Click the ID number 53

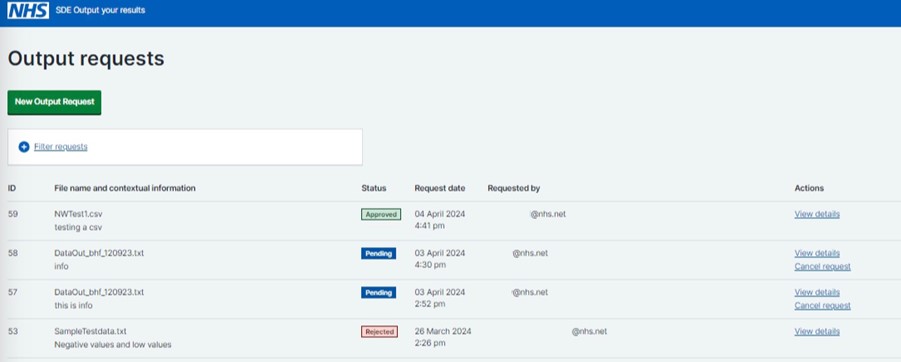coord(13,332)
